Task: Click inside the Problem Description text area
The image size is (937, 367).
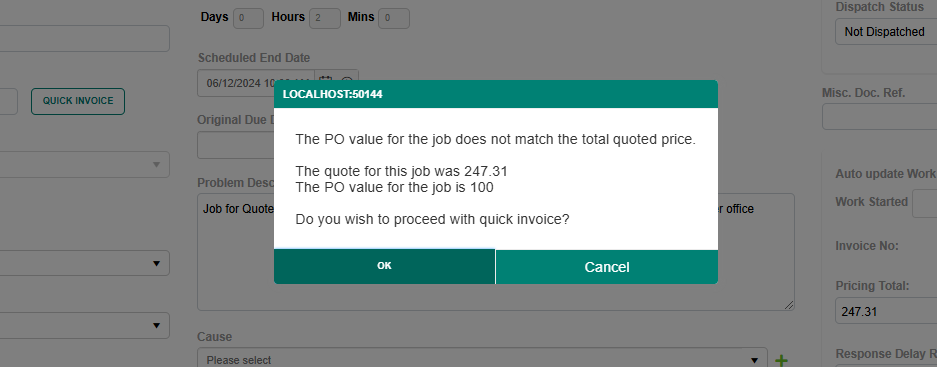Action: pyautogui.click(x=496, y=252)
